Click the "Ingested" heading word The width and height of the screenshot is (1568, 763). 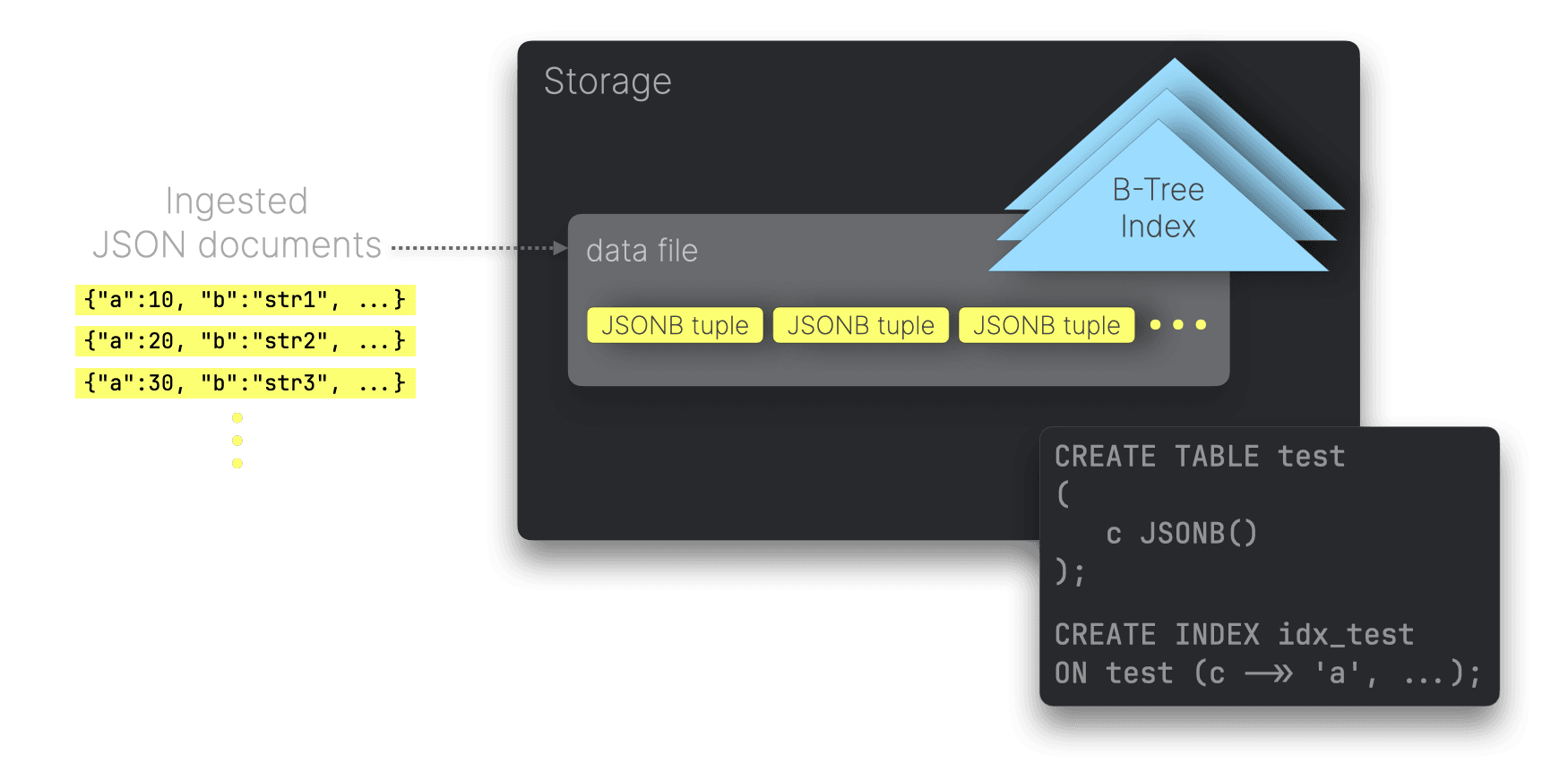(237, 201)
